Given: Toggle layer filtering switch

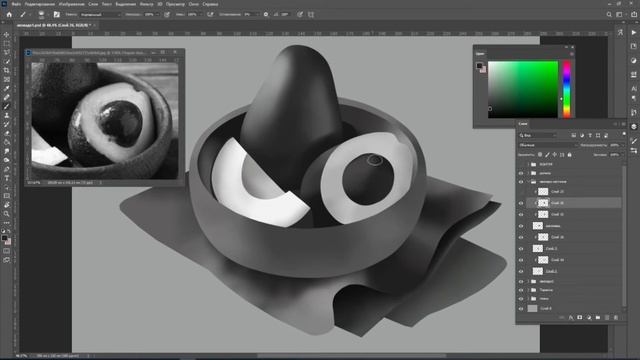Looking at the screenshot, I should tap(624, 134).
